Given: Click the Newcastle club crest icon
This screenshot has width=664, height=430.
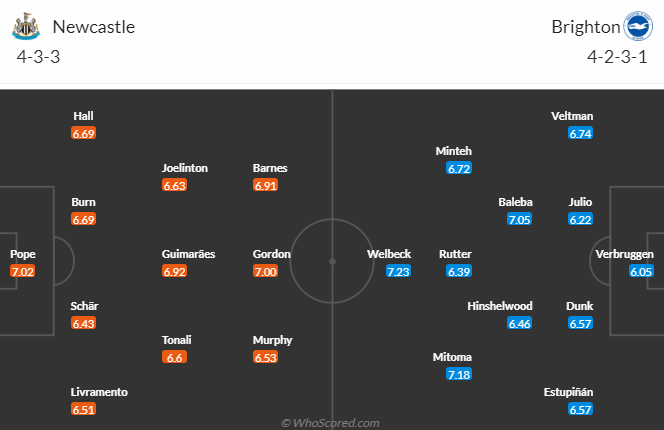Looking at the screenshot, I should [x=25, y=26].
